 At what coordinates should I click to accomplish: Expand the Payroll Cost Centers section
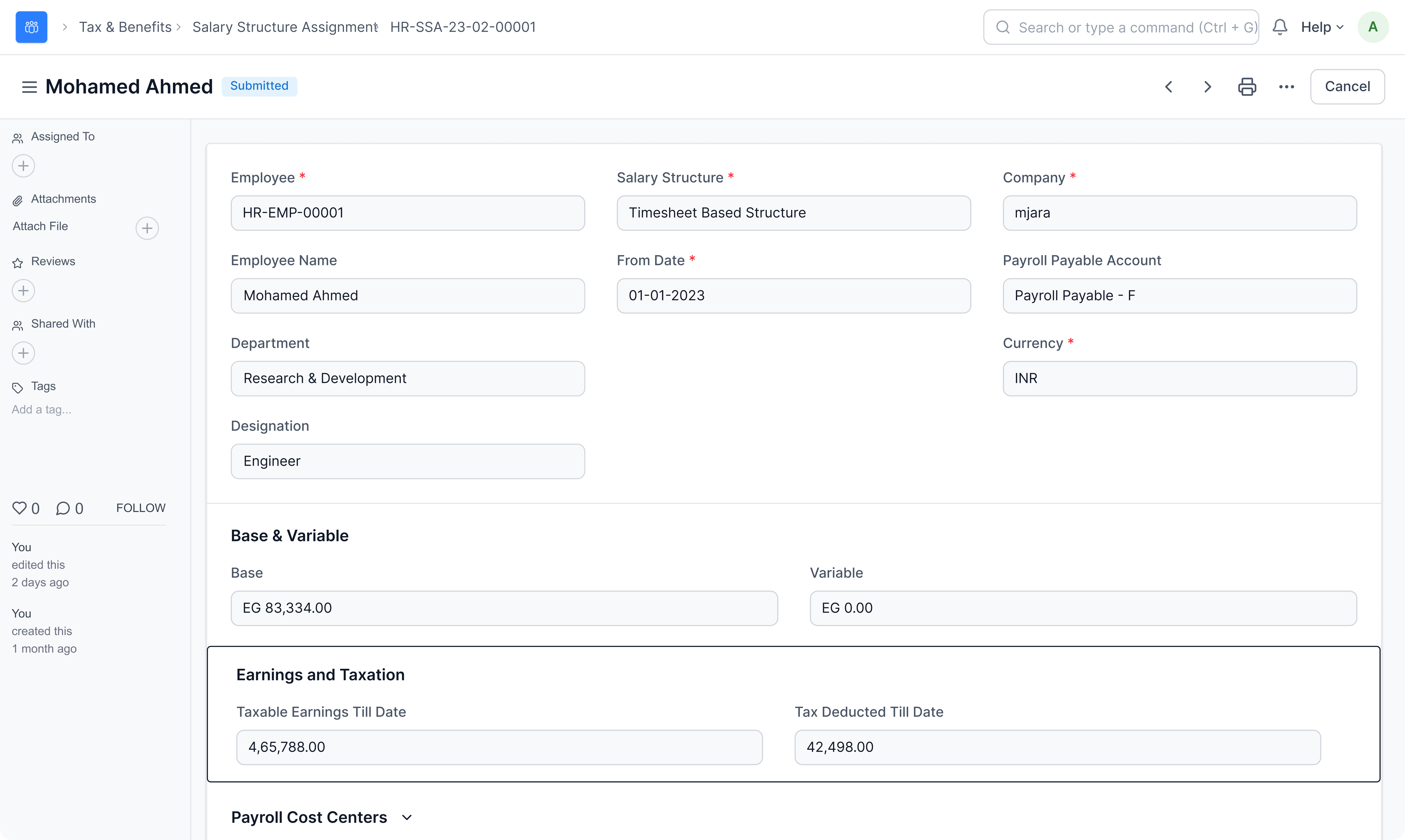coord(406,817)
